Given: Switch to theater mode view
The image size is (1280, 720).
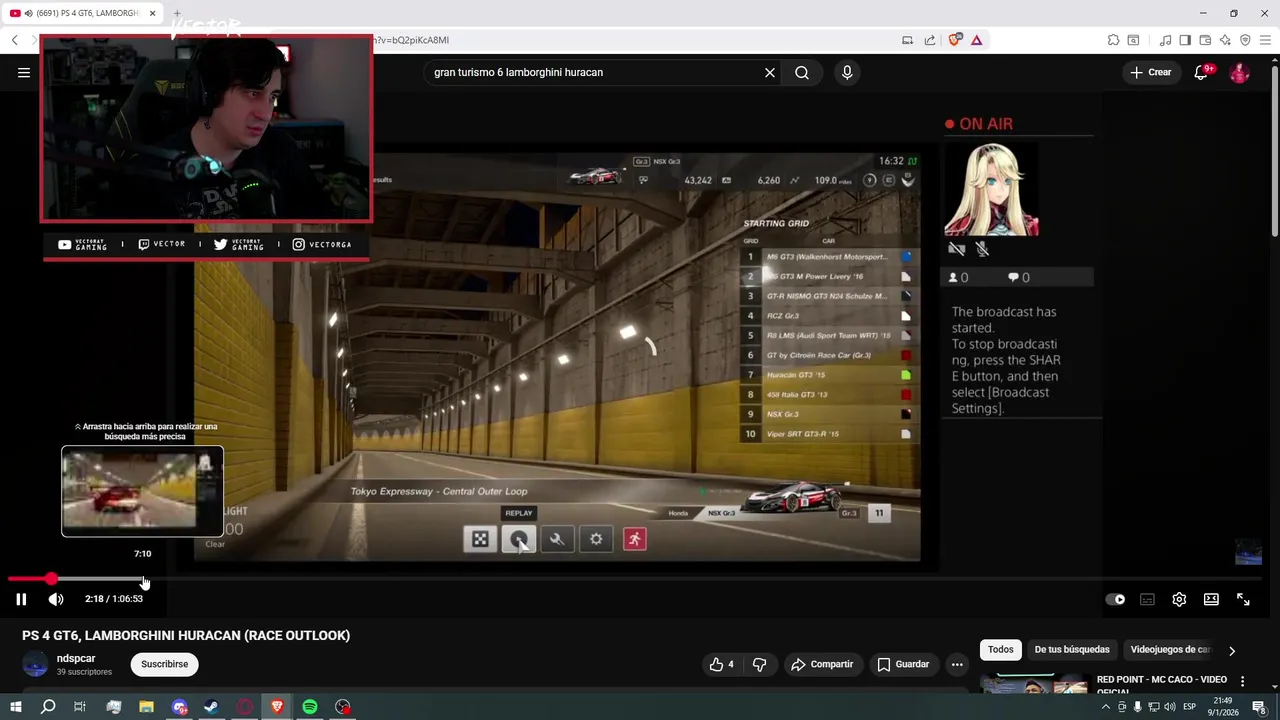Looking at the screenshot, I should [1211, 599].
